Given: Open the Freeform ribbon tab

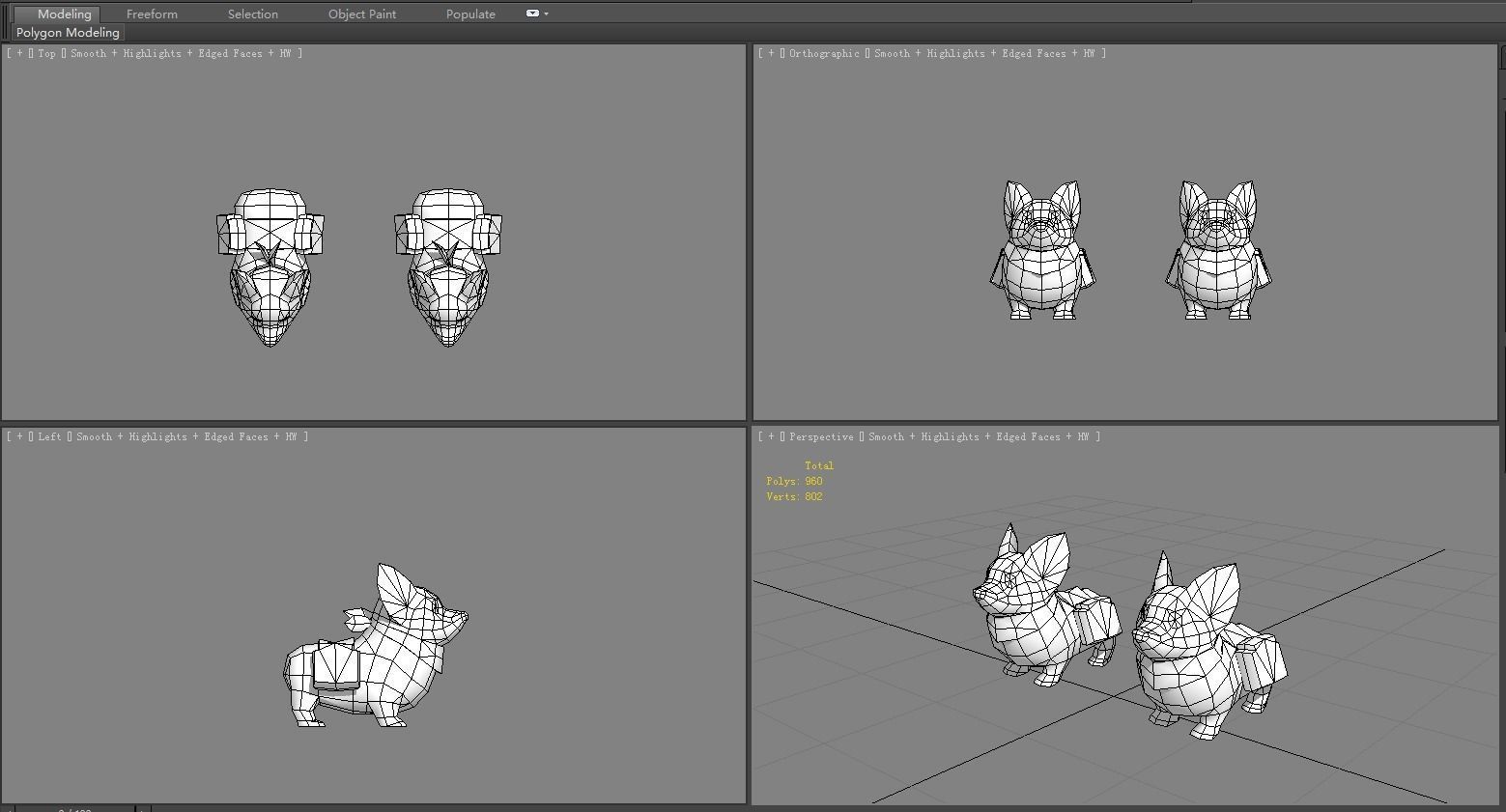Looking at the screenshot, I should (x=152, y=14).
